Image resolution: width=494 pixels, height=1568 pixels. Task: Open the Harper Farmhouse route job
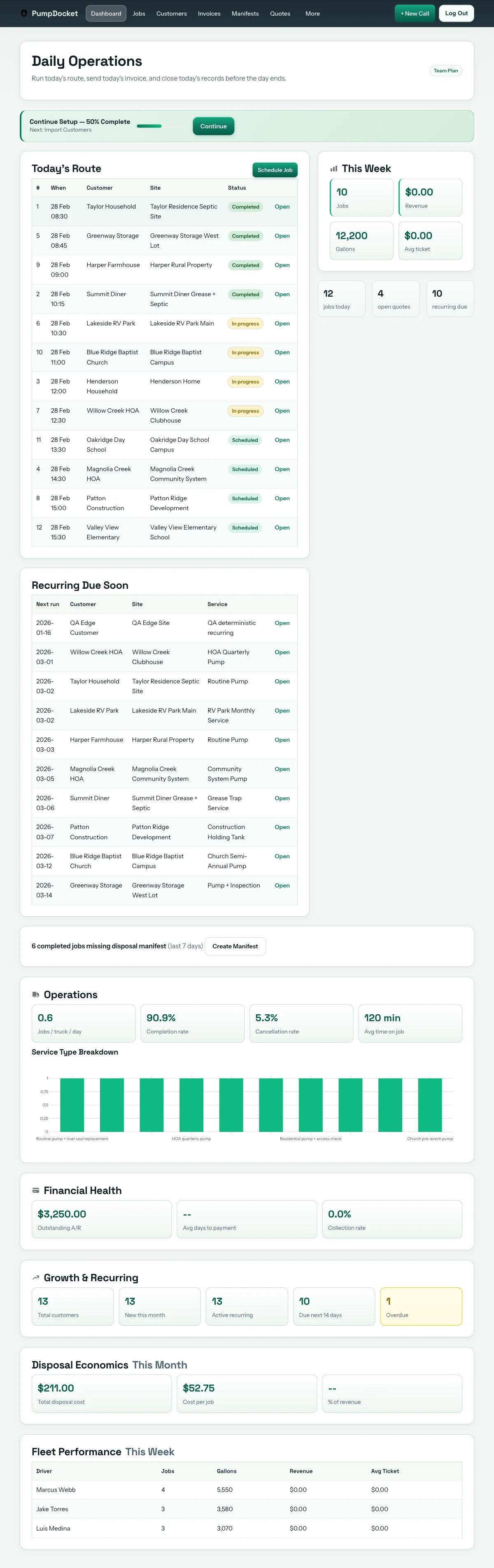[282, 265]
